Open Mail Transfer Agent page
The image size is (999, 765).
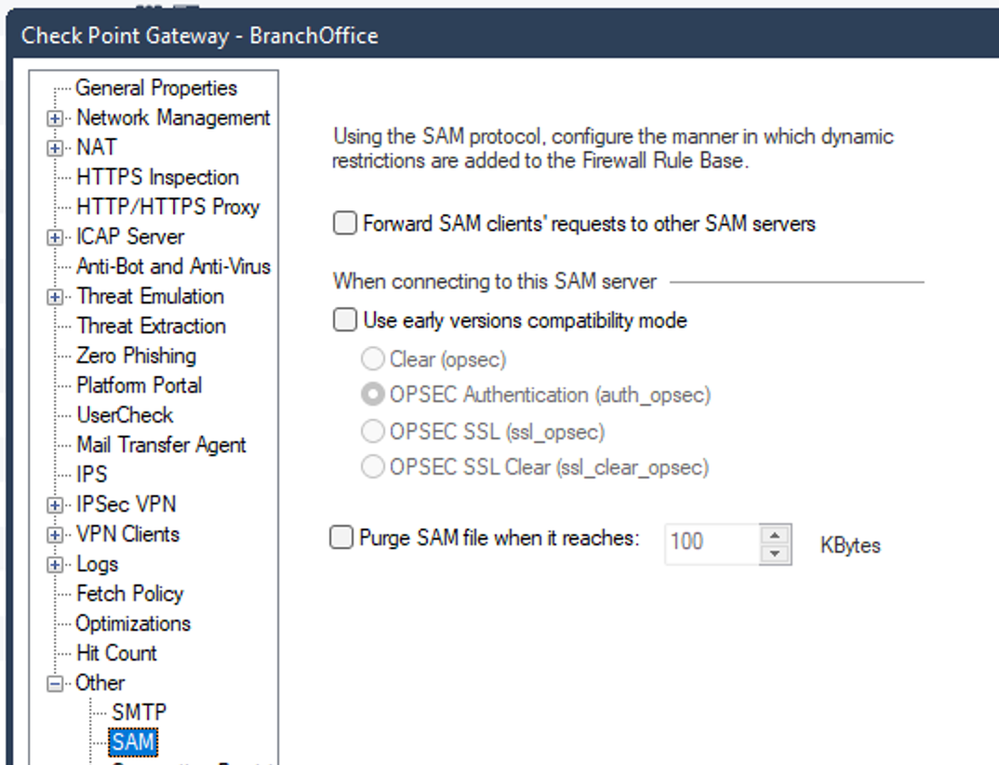tap(161, 445)
